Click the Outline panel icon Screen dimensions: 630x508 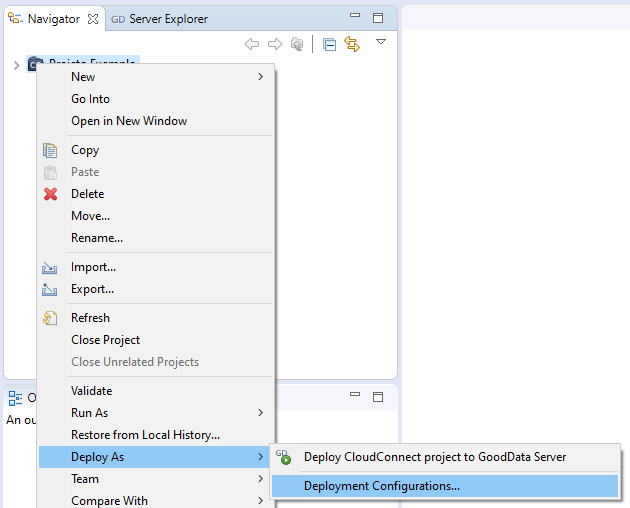tap(15, 398)
